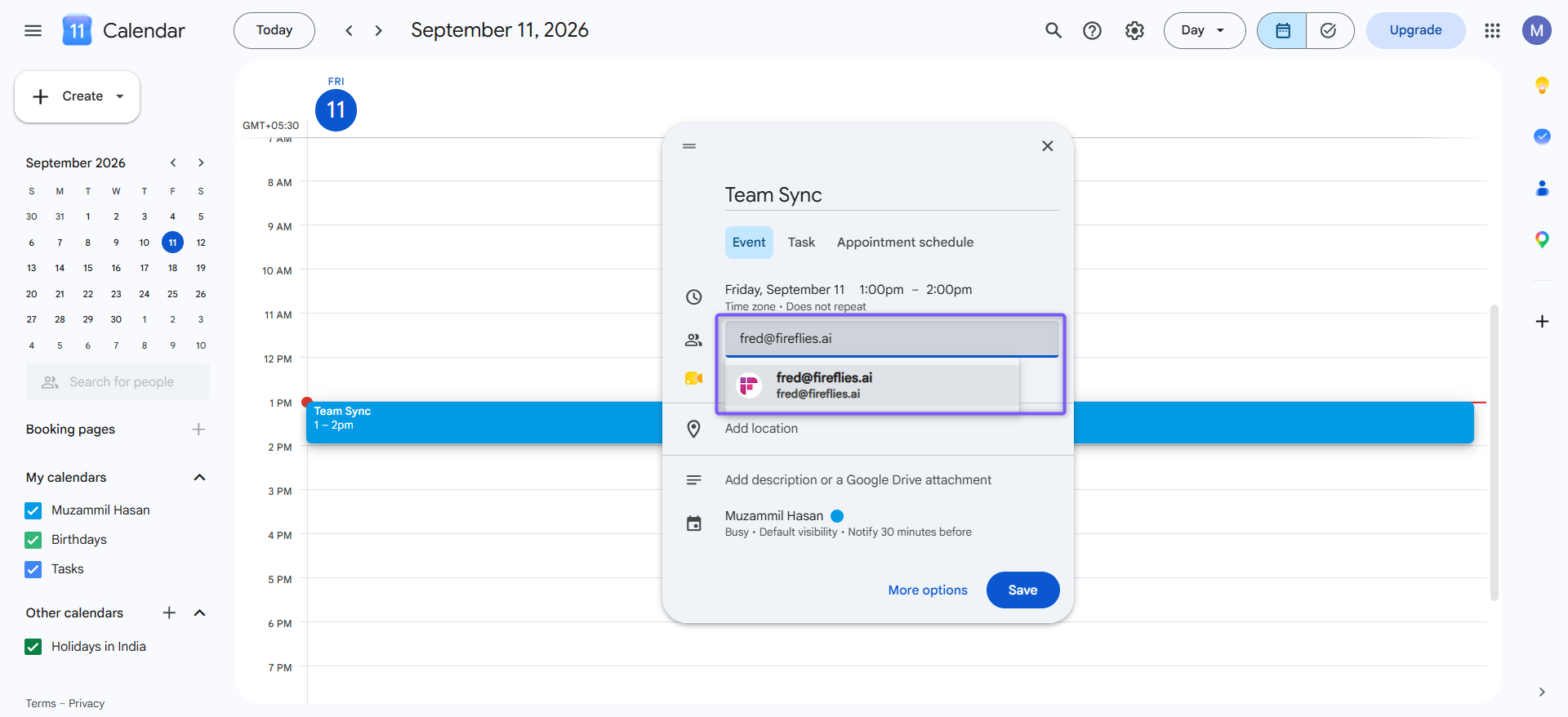Click the Upgrade button
Image resolution: width=1568 pixels, height=717 pixels.
pos(1415,31)
